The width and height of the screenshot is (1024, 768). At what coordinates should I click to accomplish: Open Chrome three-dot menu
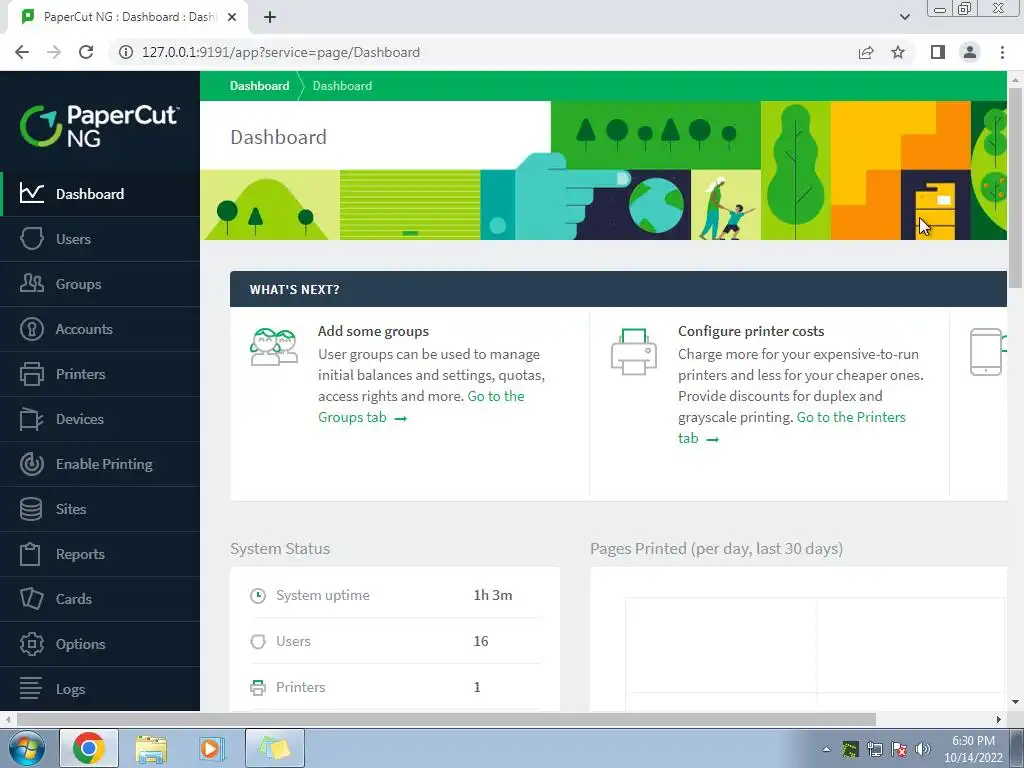click(x=1002, y=52)
